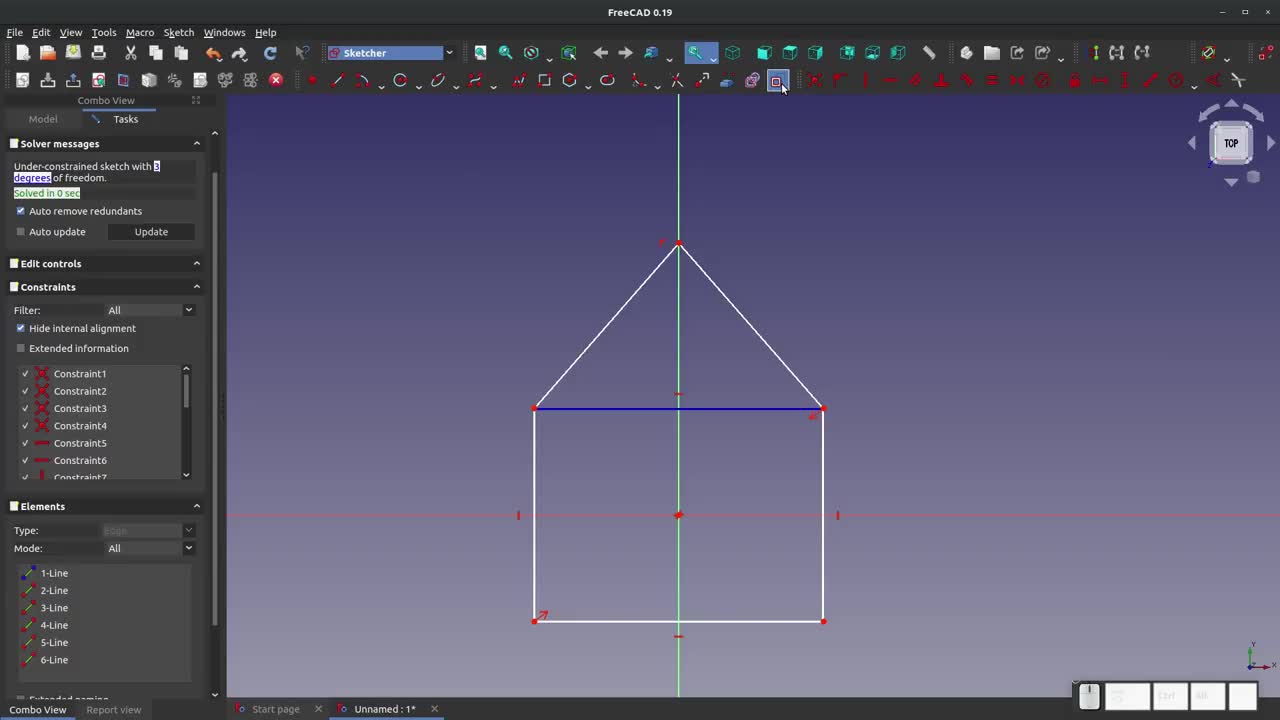1280x720 pixels.
Task: Toggle Hide internal alignment checkbox
Action: pos(20,328)
